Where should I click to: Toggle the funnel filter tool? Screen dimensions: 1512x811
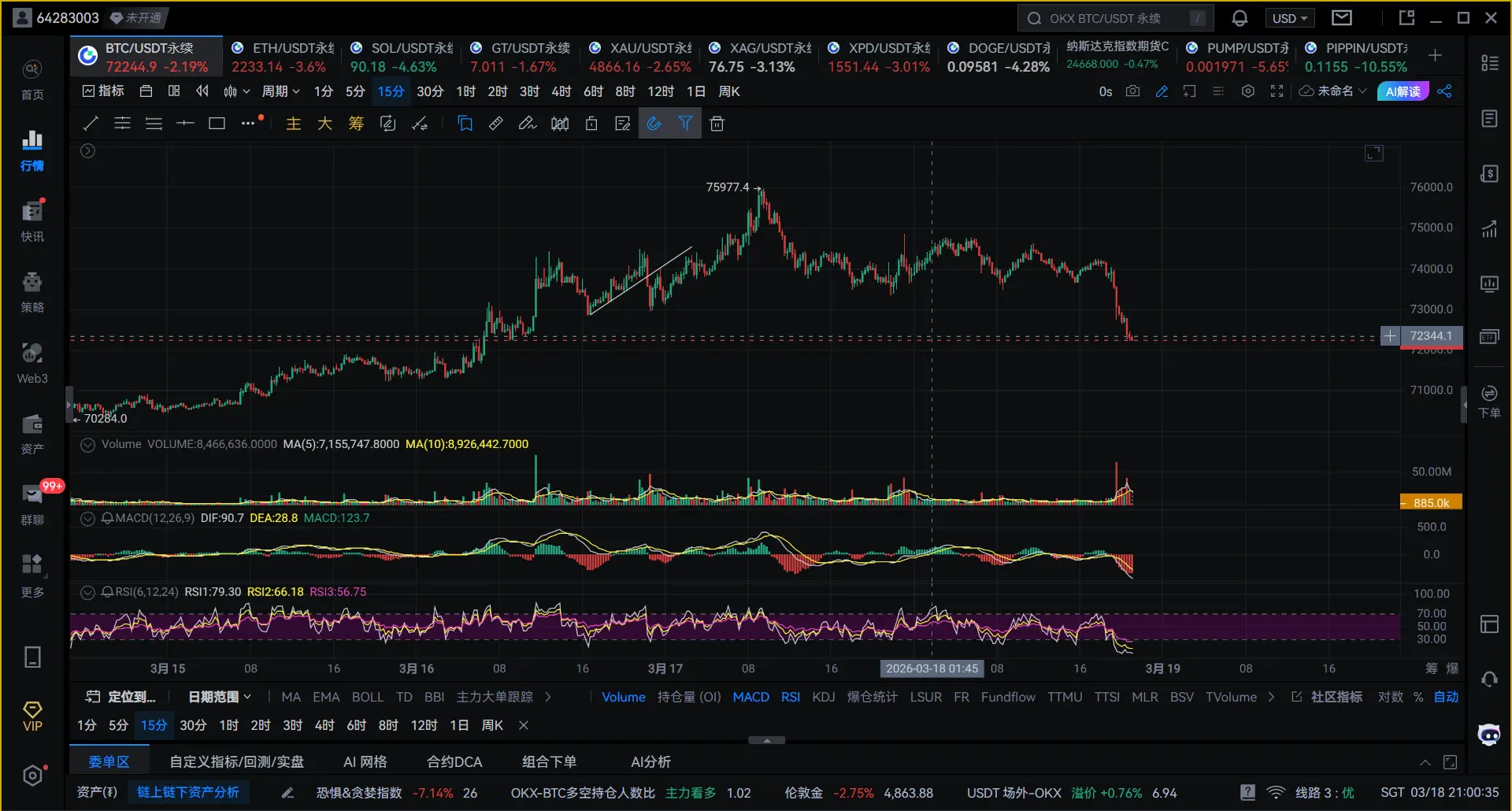685,124
